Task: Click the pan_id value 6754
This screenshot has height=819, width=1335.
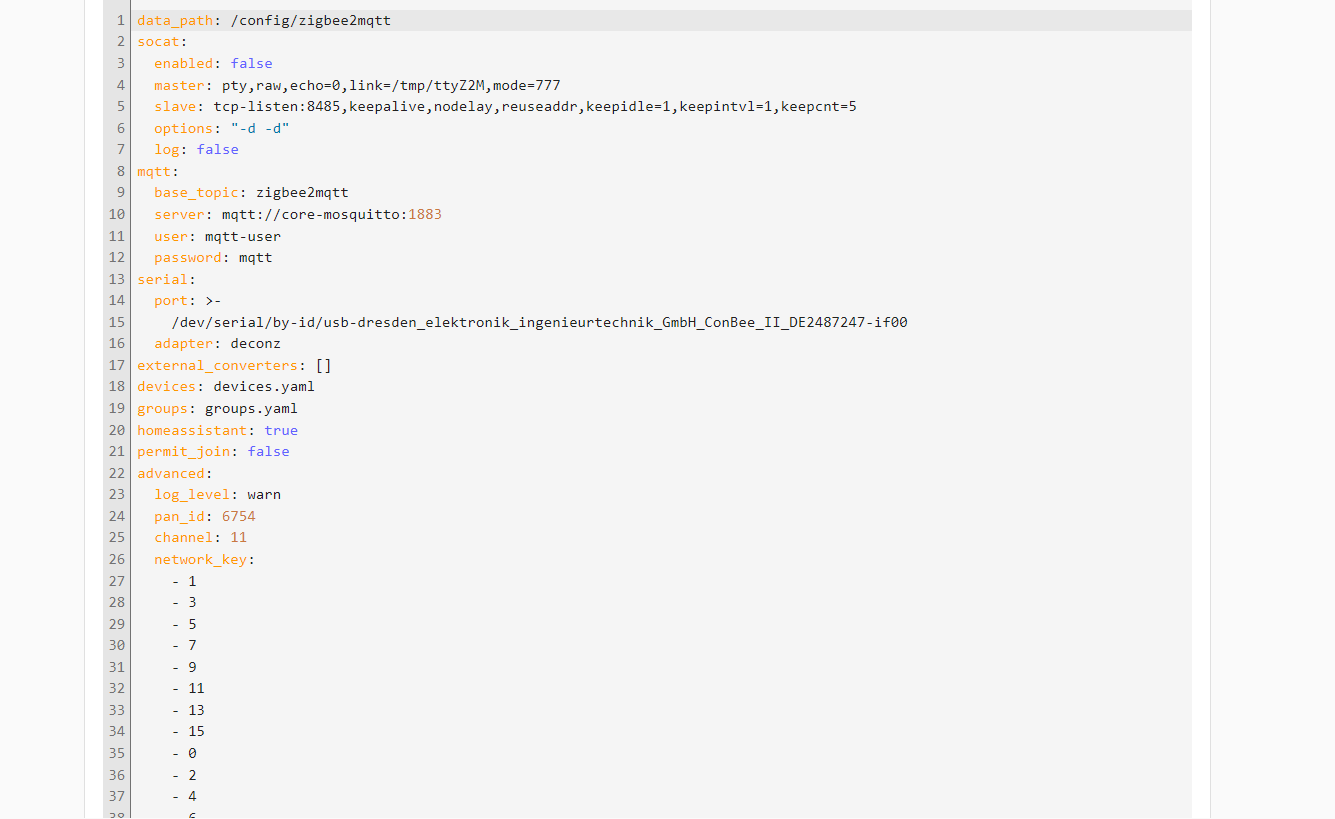Action: click(239, 515)
